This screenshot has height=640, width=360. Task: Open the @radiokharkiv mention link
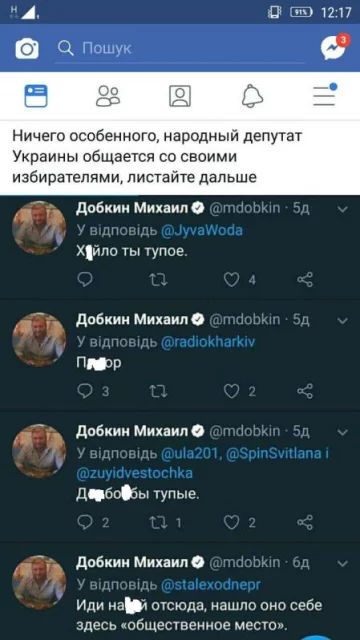pyautogui.click(x=208, y=342)
